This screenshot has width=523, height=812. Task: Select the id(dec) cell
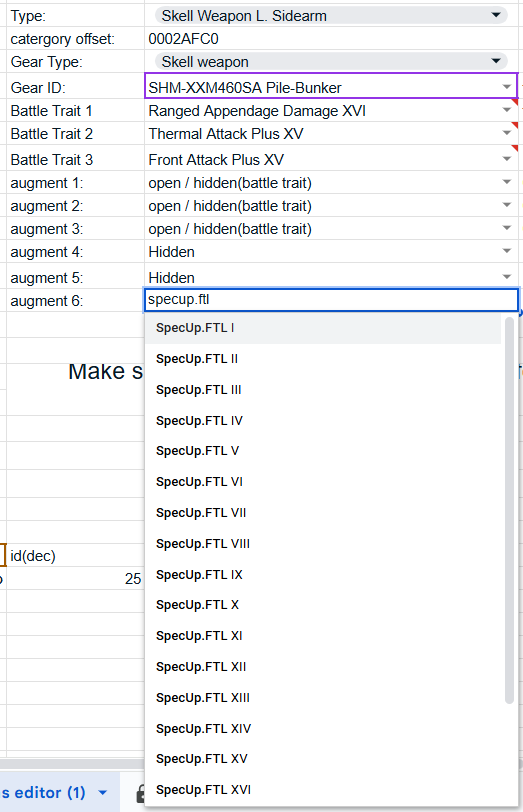point(75,556)
